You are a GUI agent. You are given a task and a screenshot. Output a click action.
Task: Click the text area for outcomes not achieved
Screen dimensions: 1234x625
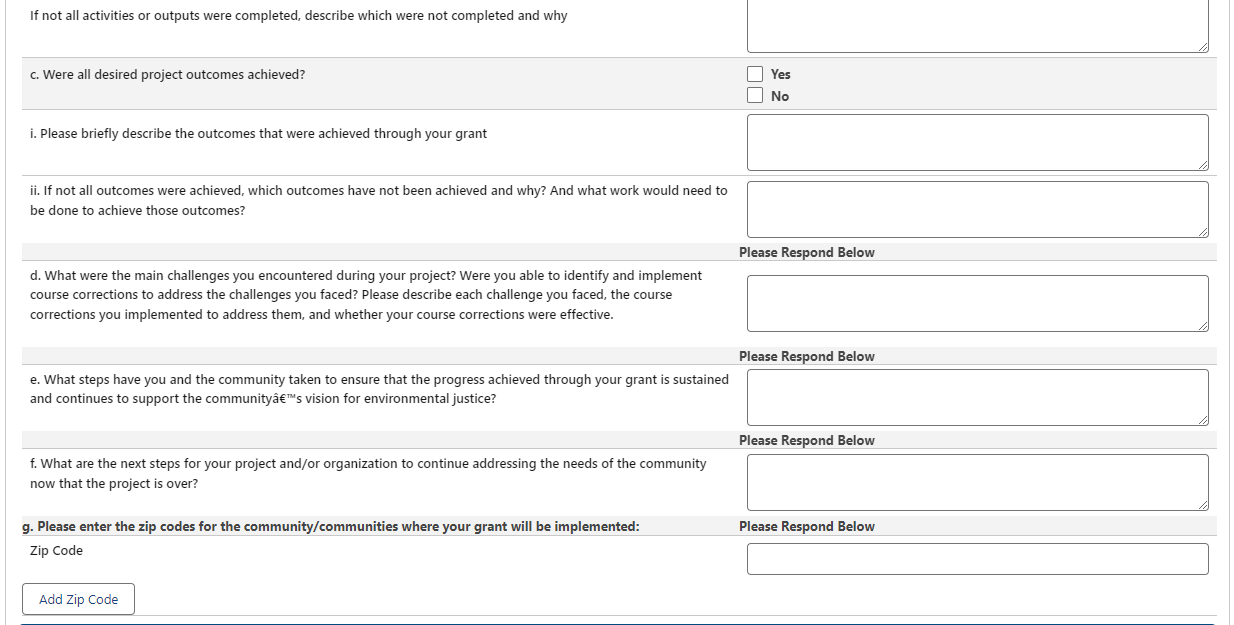pos(976,209)
